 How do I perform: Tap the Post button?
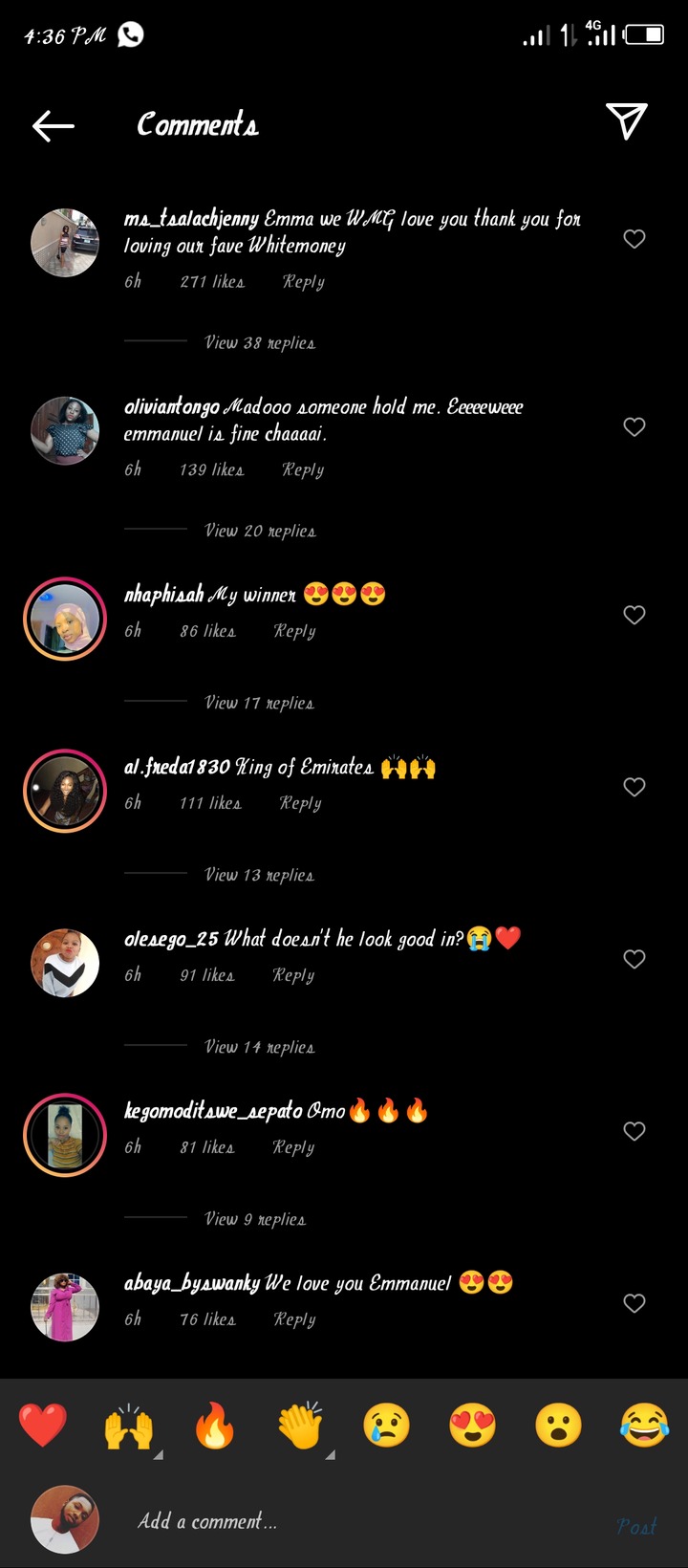click(x=636, y=1526)
